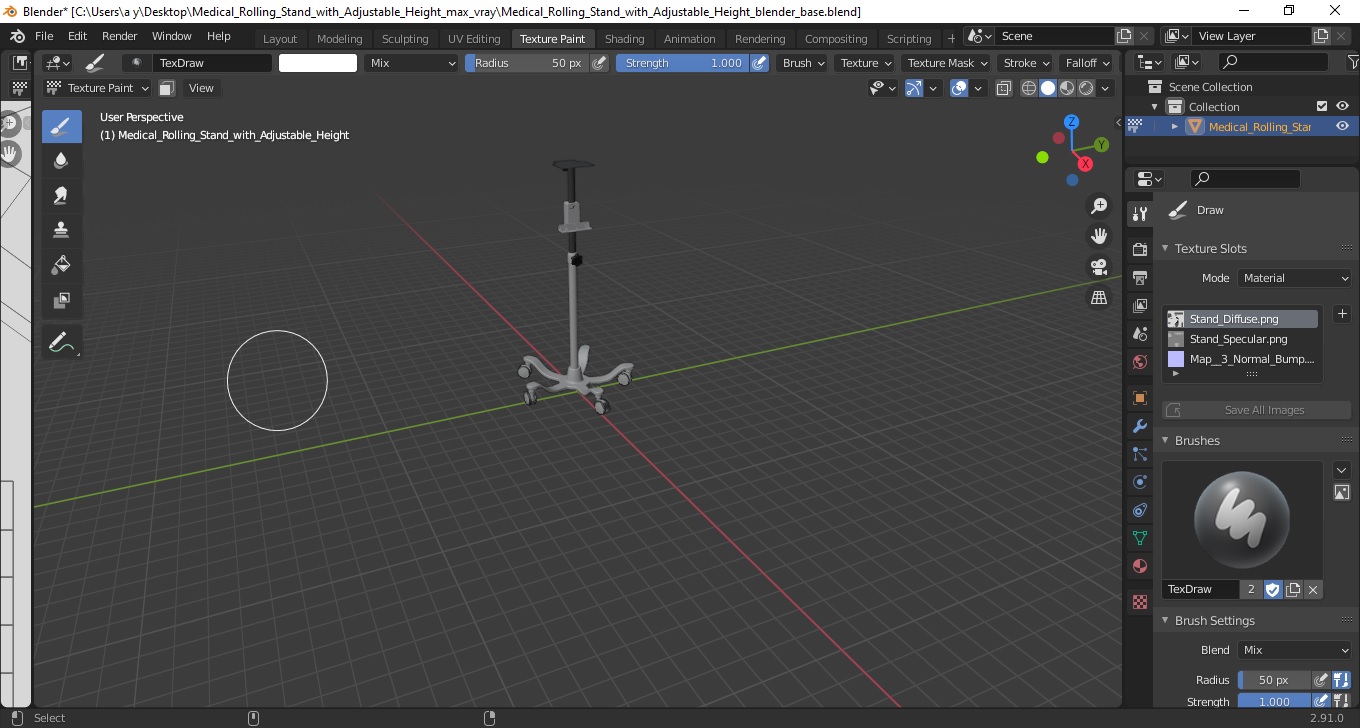
Task: Hide the Collection with its eye icon
Action: [1342, 106]
